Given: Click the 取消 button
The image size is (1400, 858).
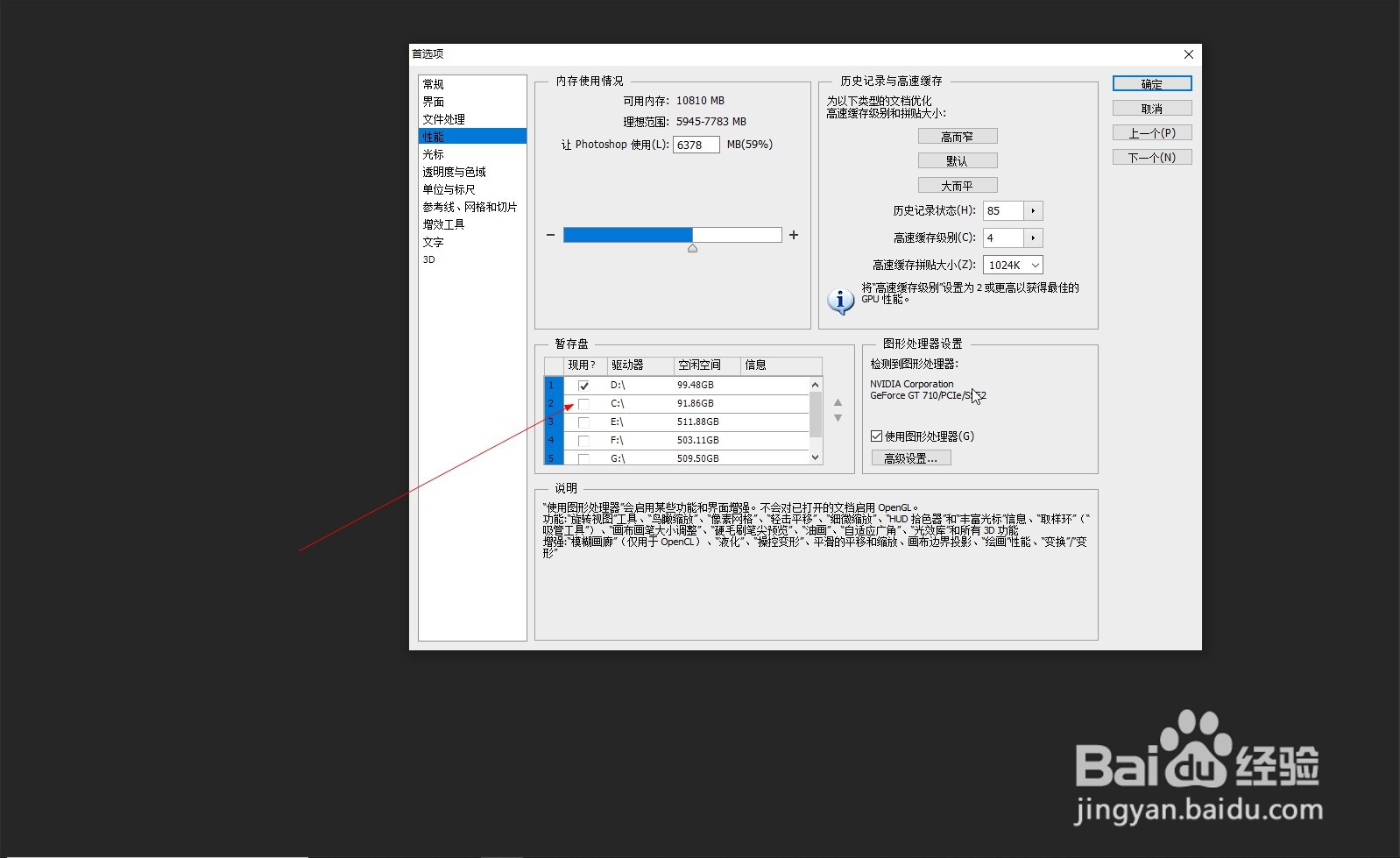Looking at the screenshot, I should [x=1152, y=109].
